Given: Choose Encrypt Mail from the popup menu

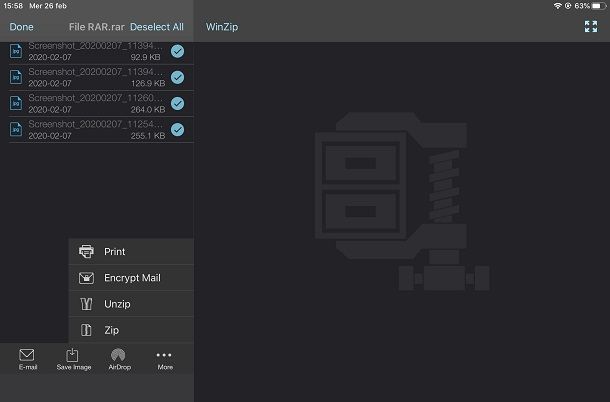Looking at the screenshot, I should tap(131, 278).
